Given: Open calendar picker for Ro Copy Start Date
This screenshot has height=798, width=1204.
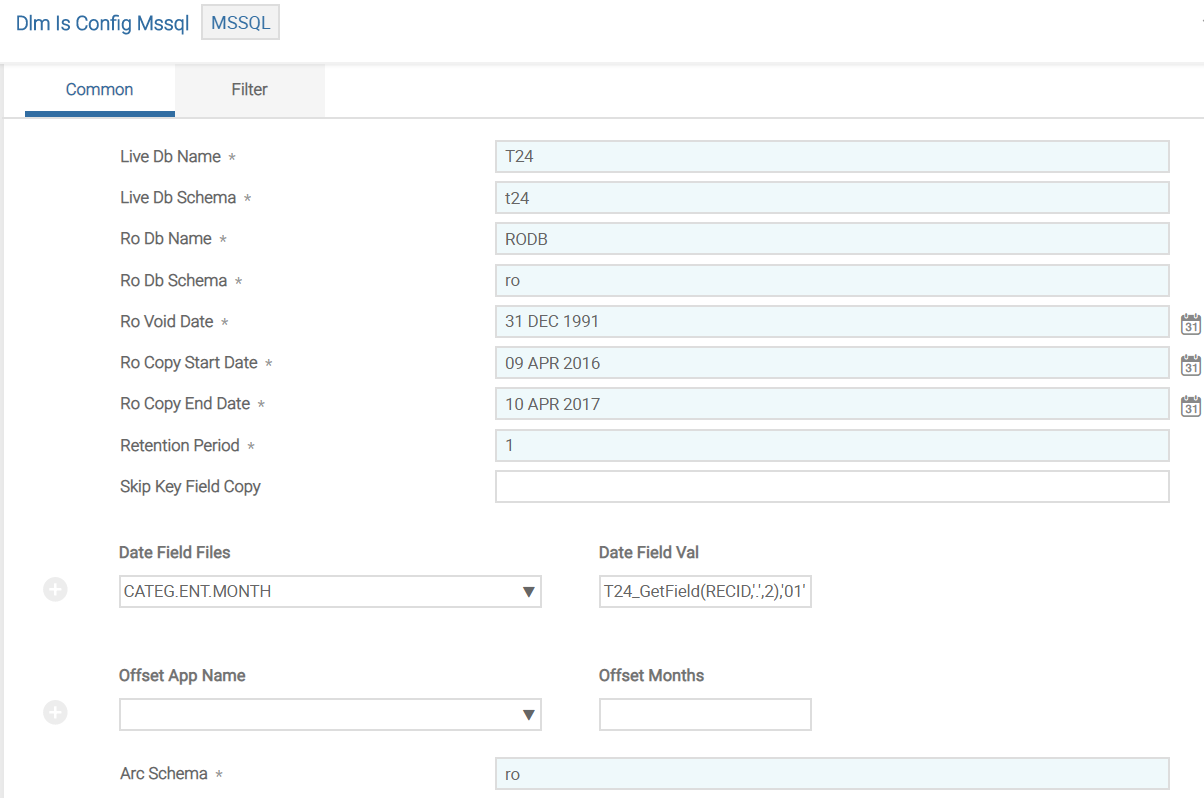Looking at the screenshot, I should (x=1190, y=364).
